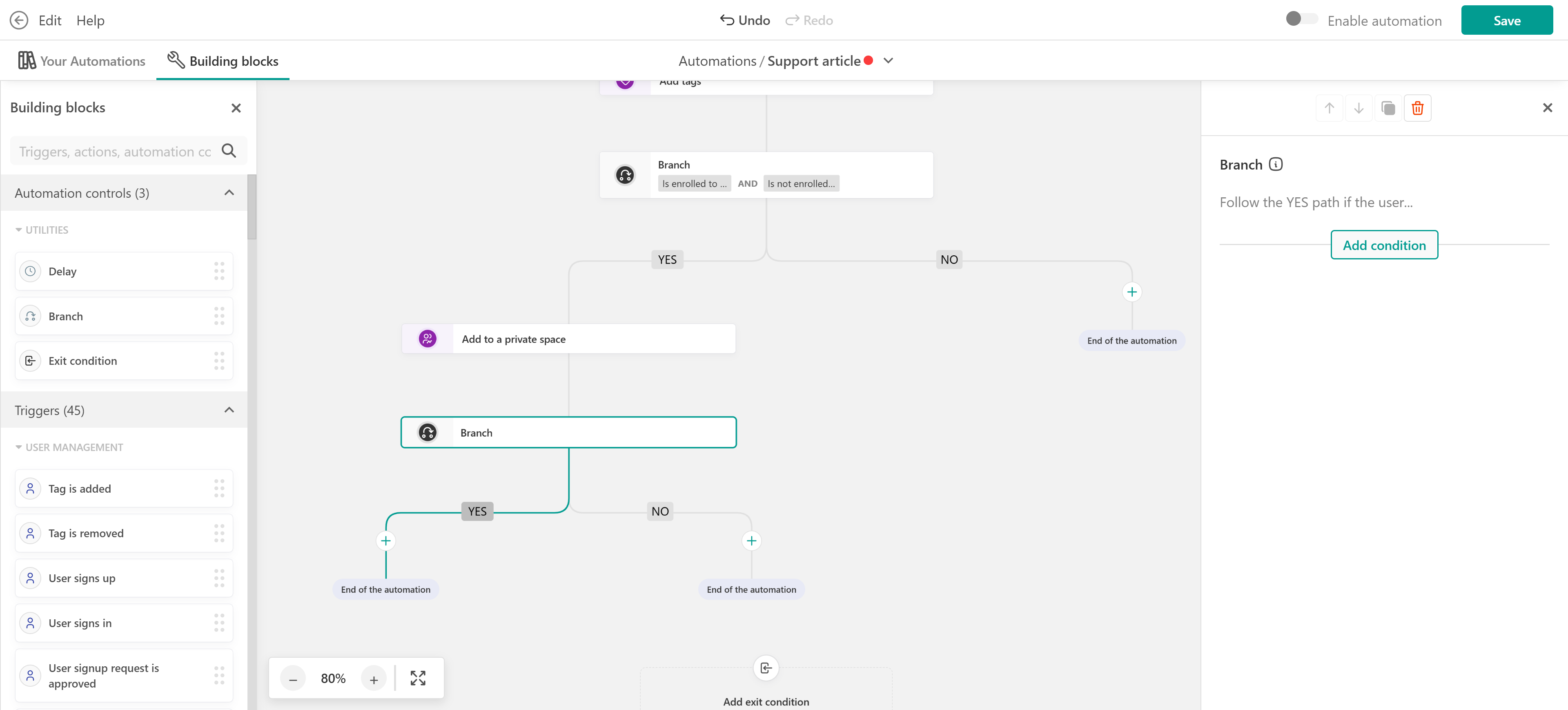Screen dimensions: 1568x710
Task: Click the Save button
Action: click(1506, 20)
